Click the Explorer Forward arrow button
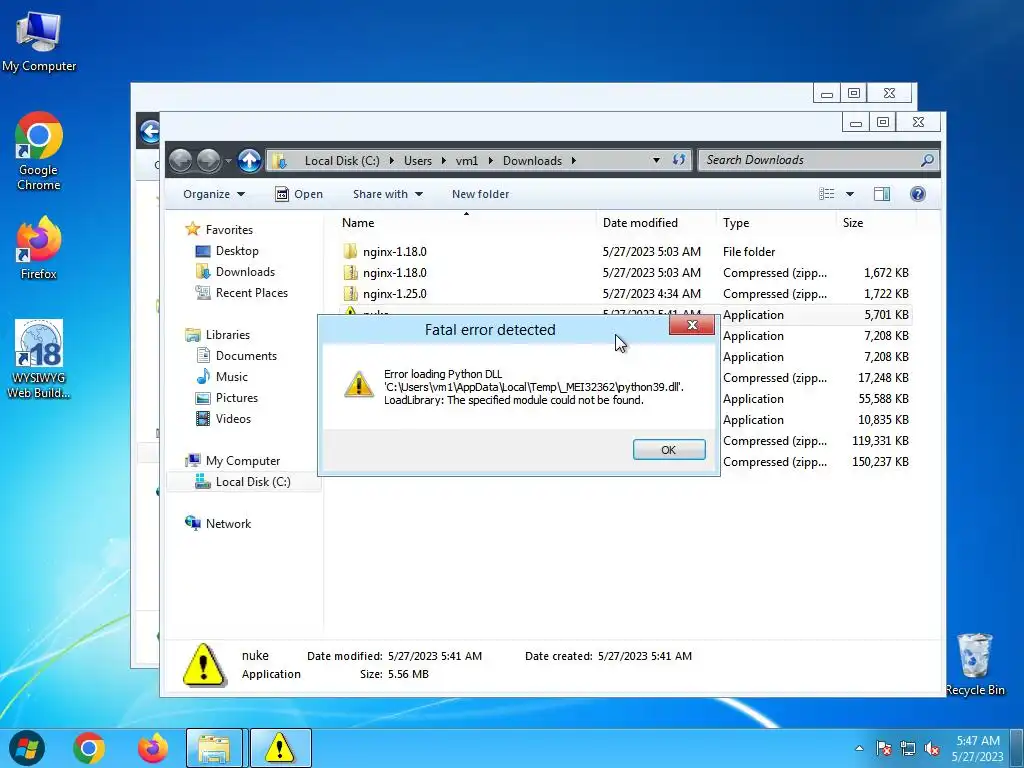 click(x=208, y=160)
